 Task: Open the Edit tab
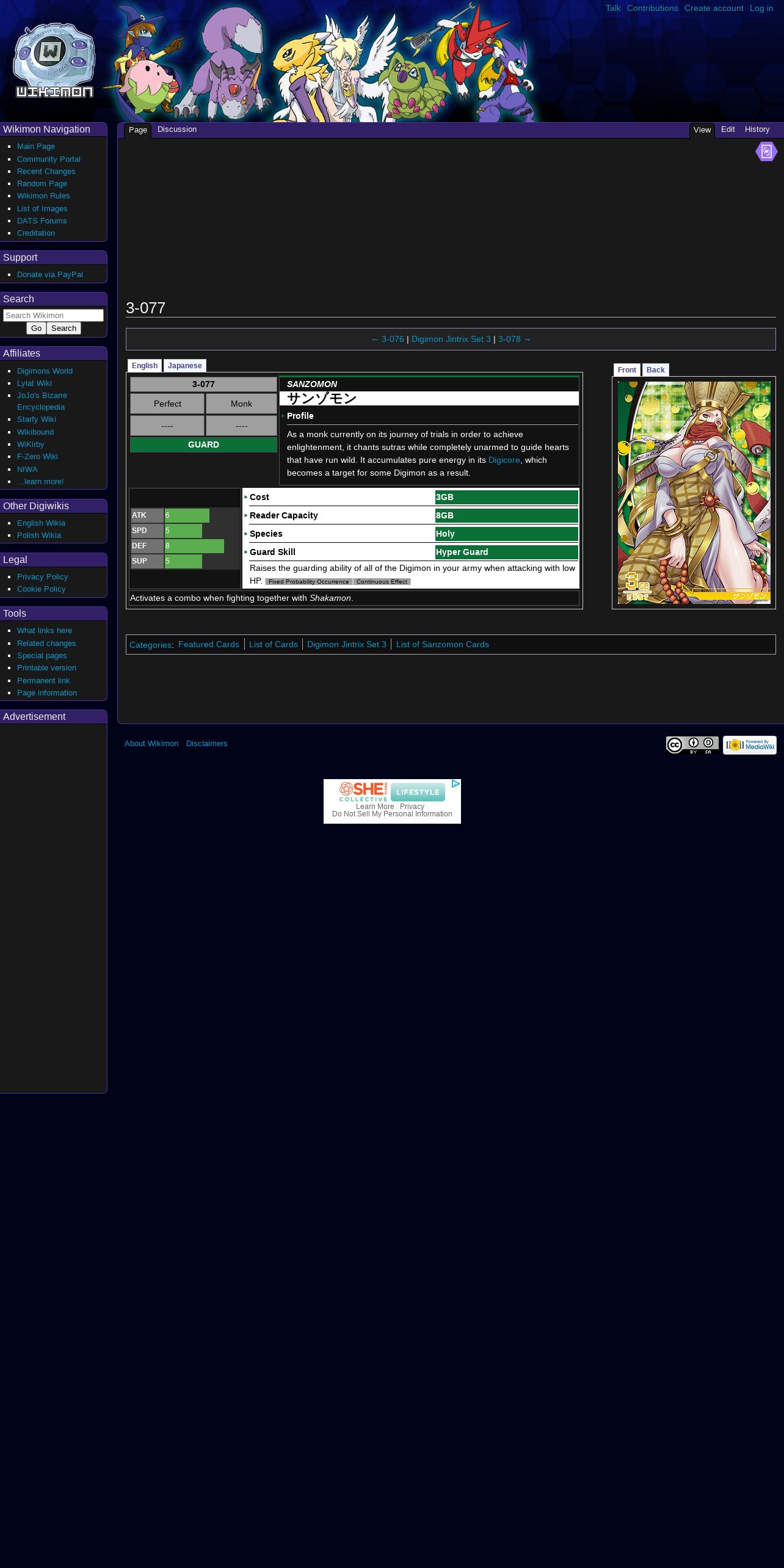[728, 129]
